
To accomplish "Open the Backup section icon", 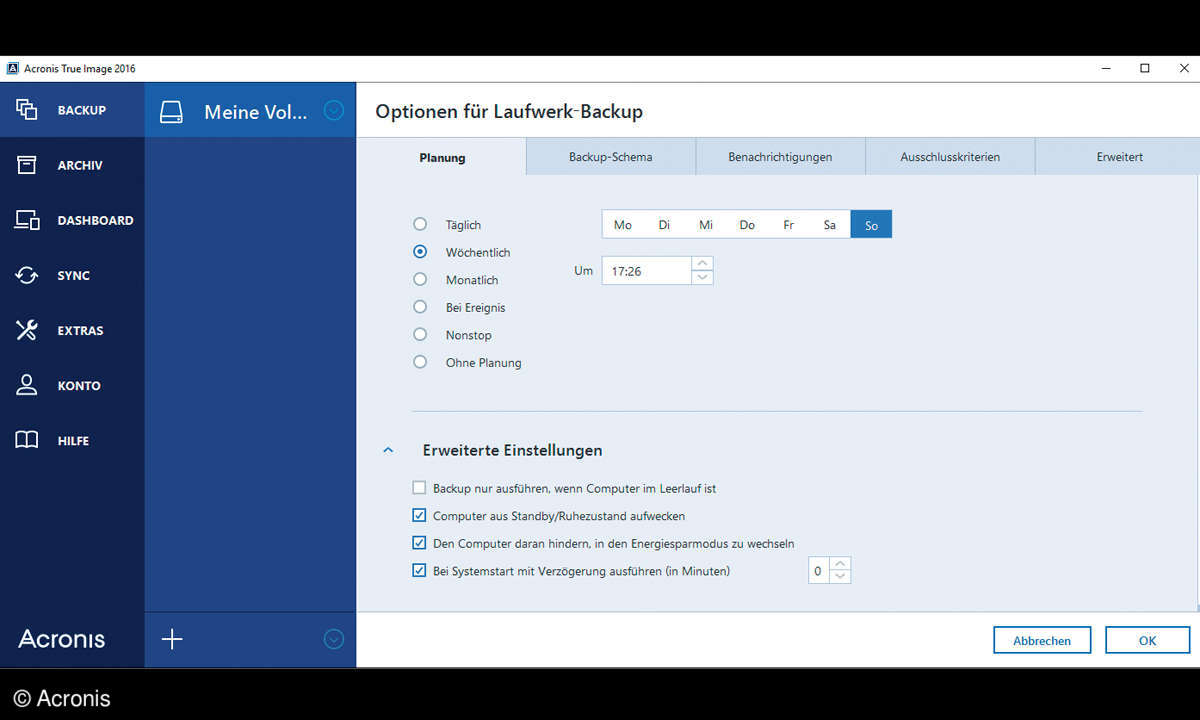I will click(27, 110).
